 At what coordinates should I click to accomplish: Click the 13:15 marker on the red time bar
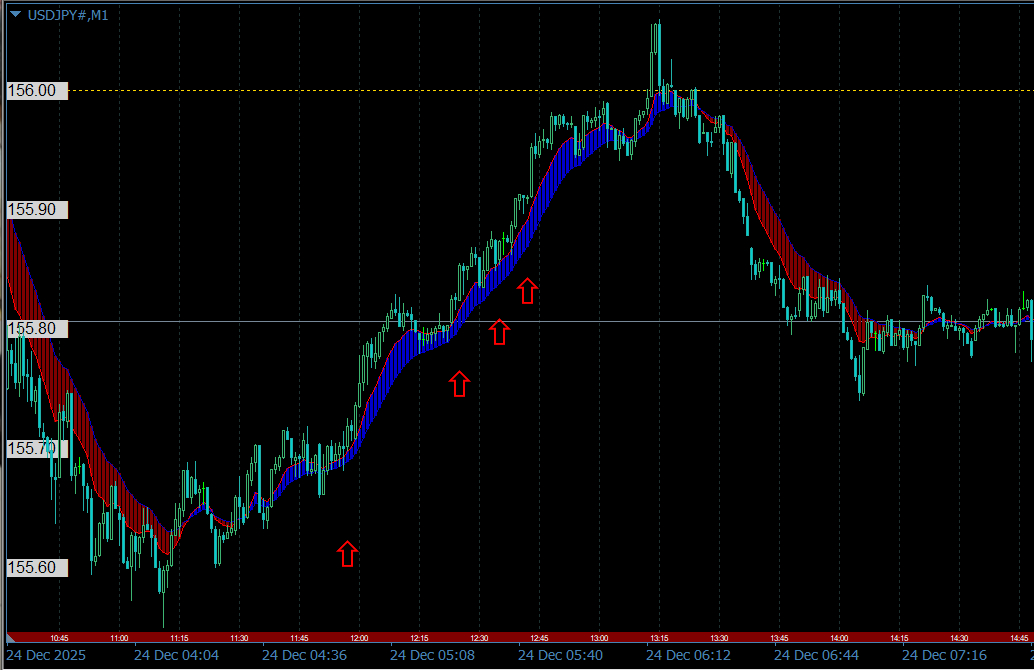pyautogui.click(x=659, y=638)
